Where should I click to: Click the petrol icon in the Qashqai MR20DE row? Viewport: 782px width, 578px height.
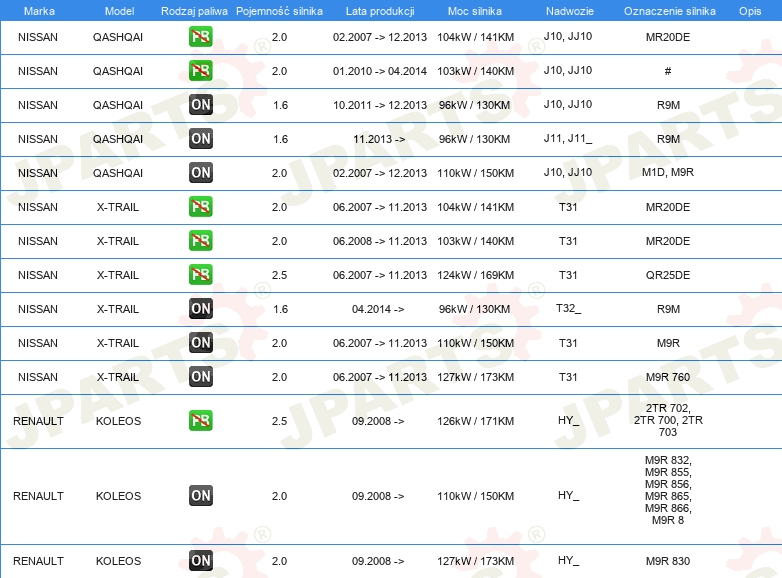(200, 37)
